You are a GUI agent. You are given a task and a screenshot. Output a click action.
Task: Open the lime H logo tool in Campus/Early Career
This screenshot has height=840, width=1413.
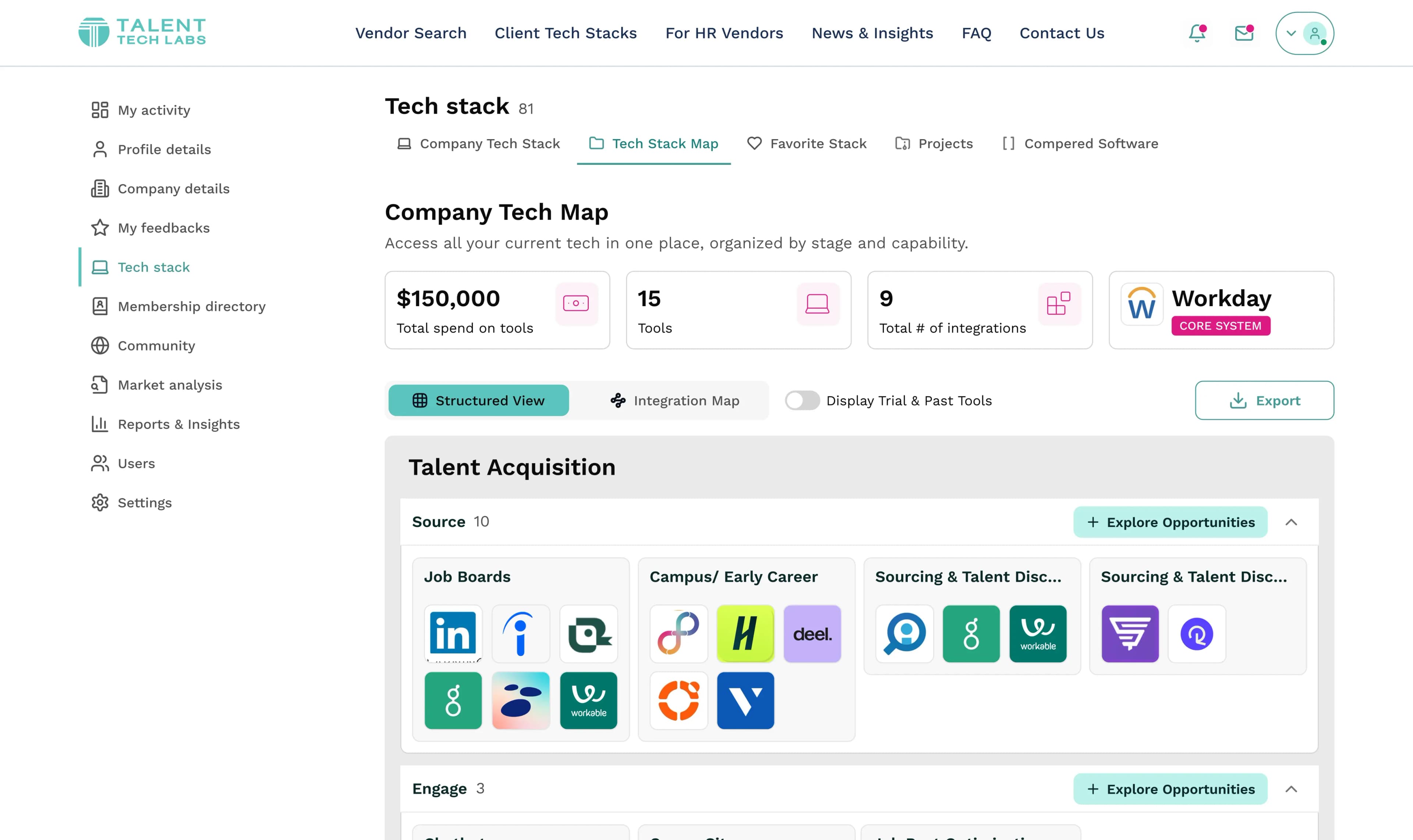[x=746, y=633]
